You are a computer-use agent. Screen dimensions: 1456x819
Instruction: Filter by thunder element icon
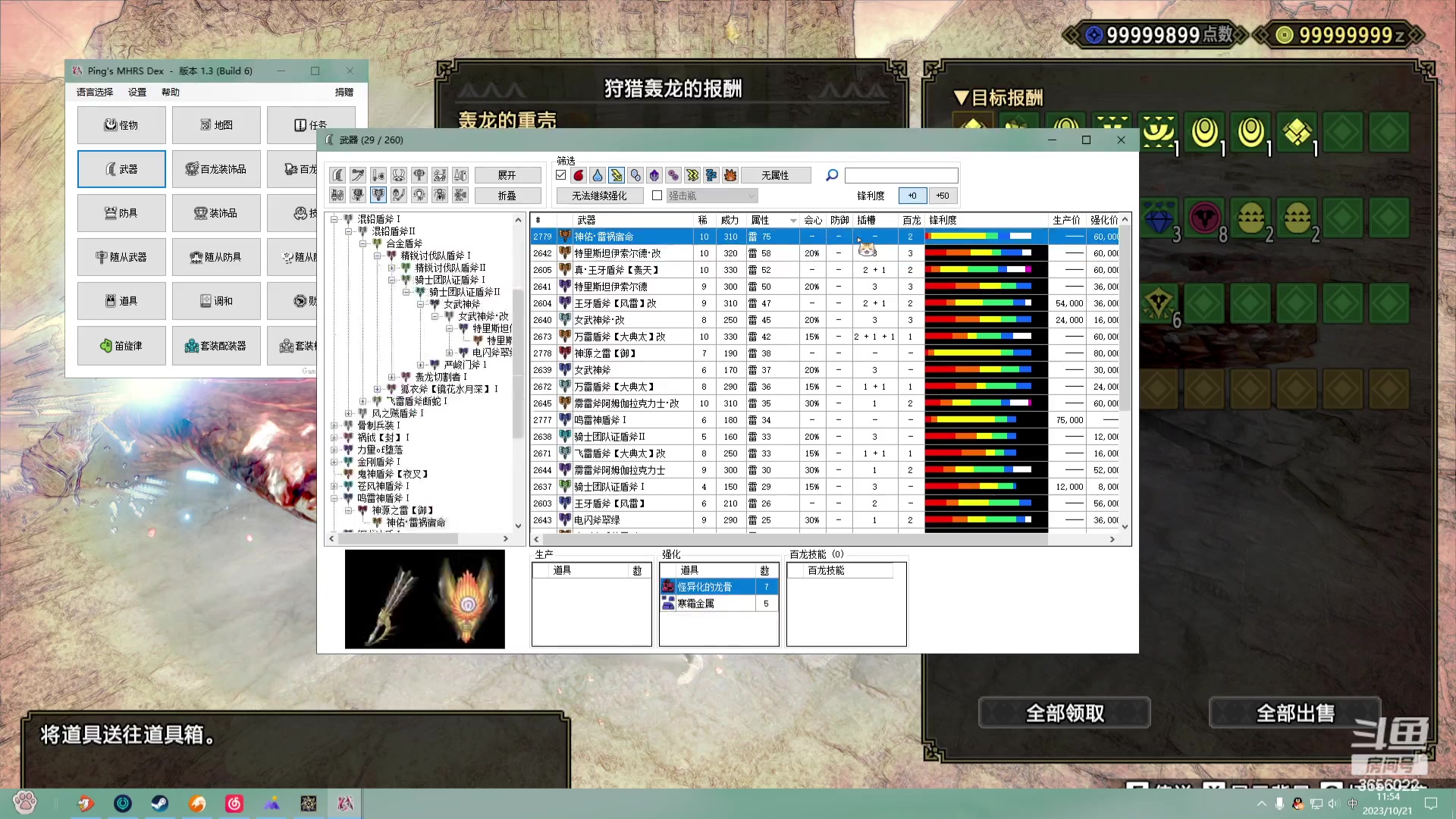(x=617, y=175)
